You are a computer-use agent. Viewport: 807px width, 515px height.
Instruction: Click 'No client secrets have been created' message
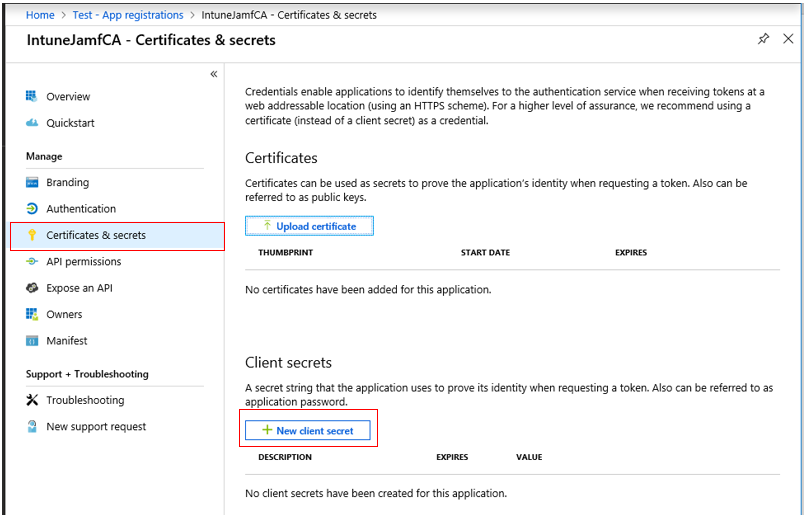(376, 493)
